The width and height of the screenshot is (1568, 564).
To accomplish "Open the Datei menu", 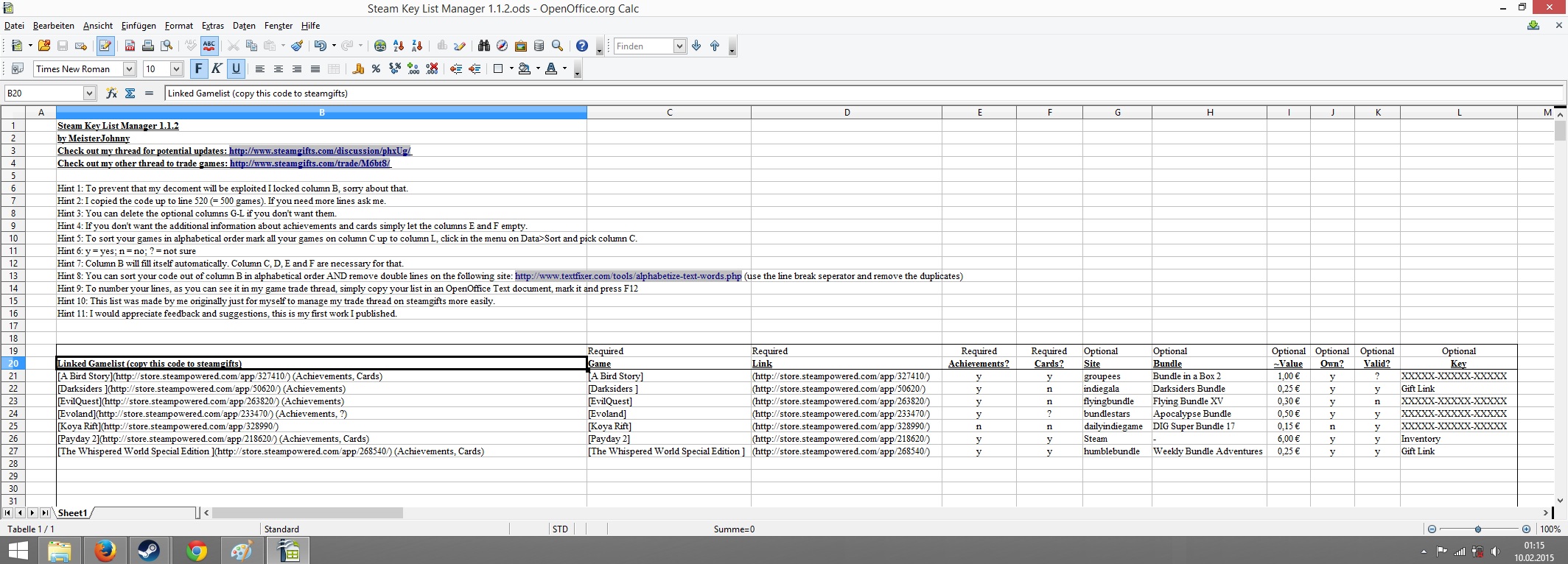I will [14, 26].
